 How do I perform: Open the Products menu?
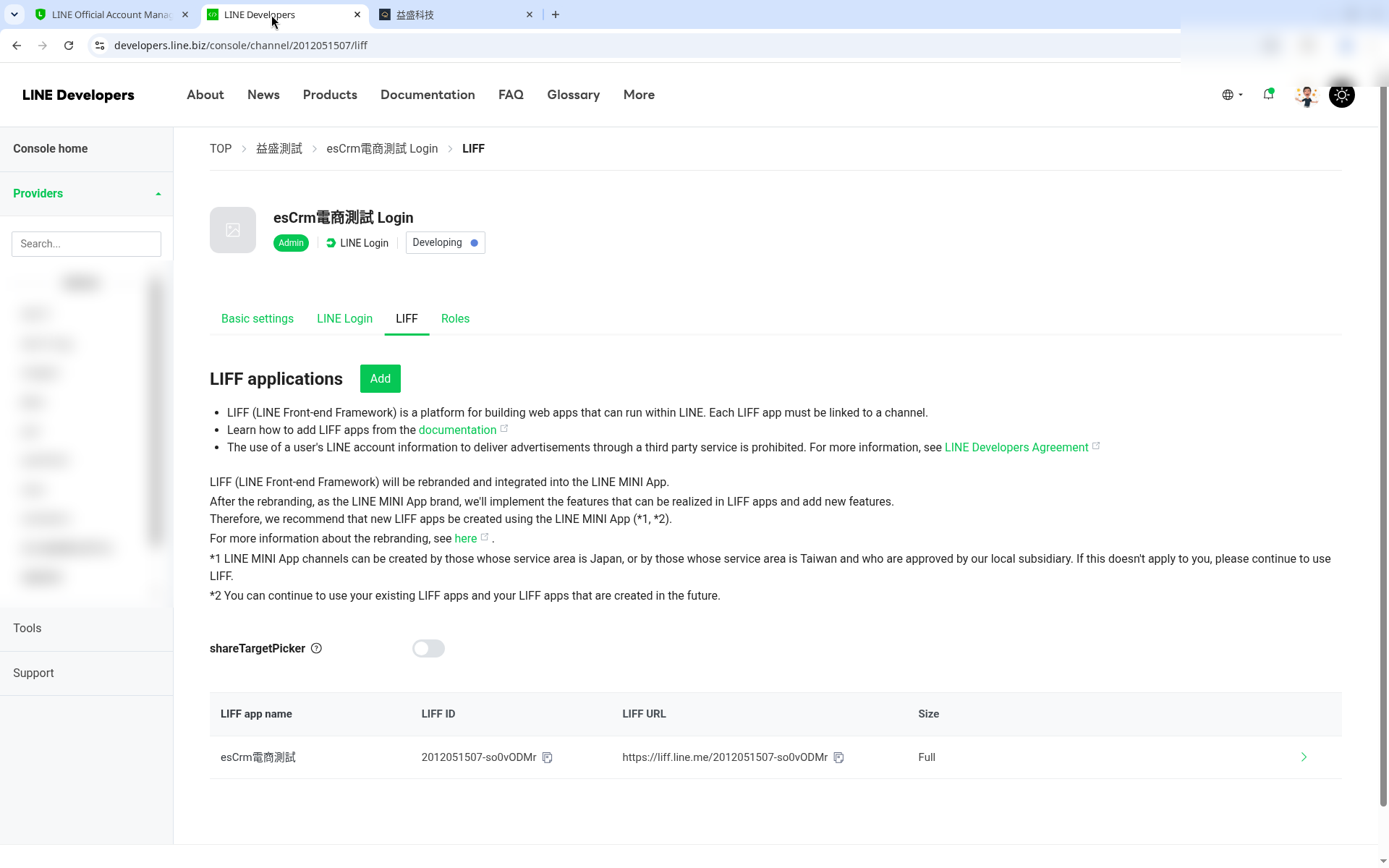pyautogui.click(x=330, y=95)
